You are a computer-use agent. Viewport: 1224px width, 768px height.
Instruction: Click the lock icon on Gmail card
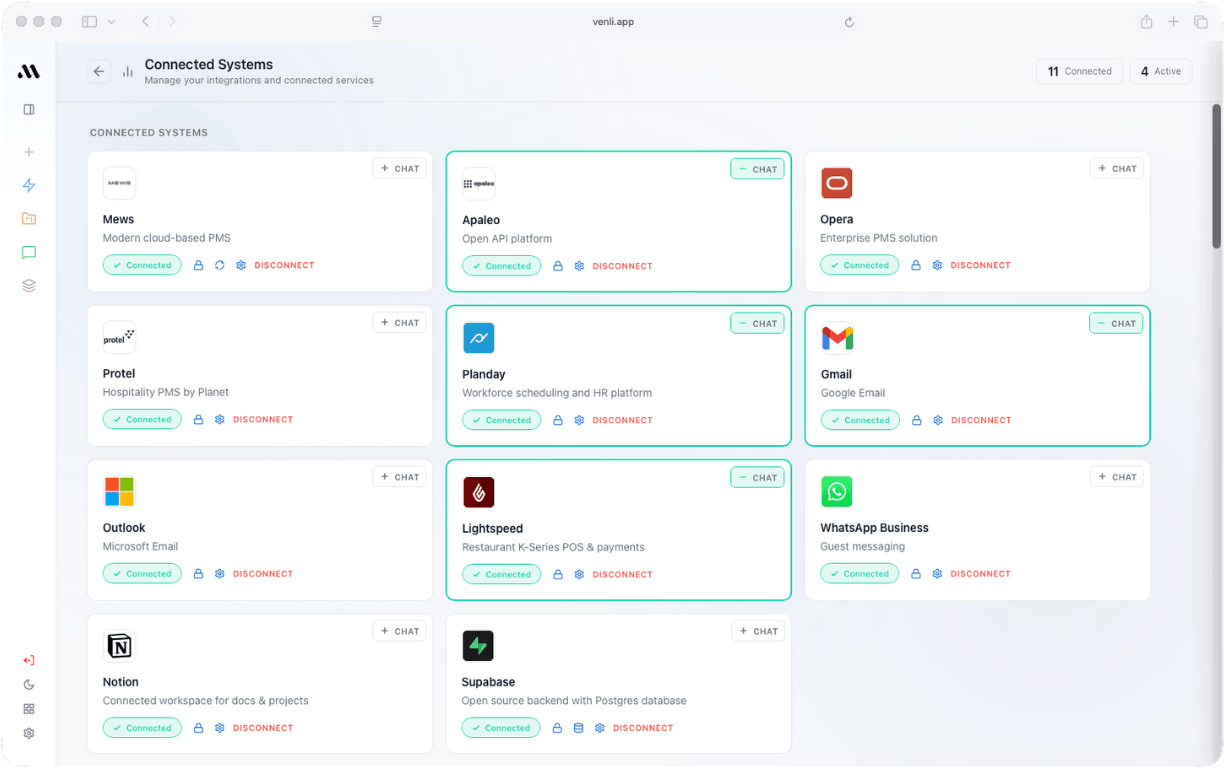click(916, 420)
